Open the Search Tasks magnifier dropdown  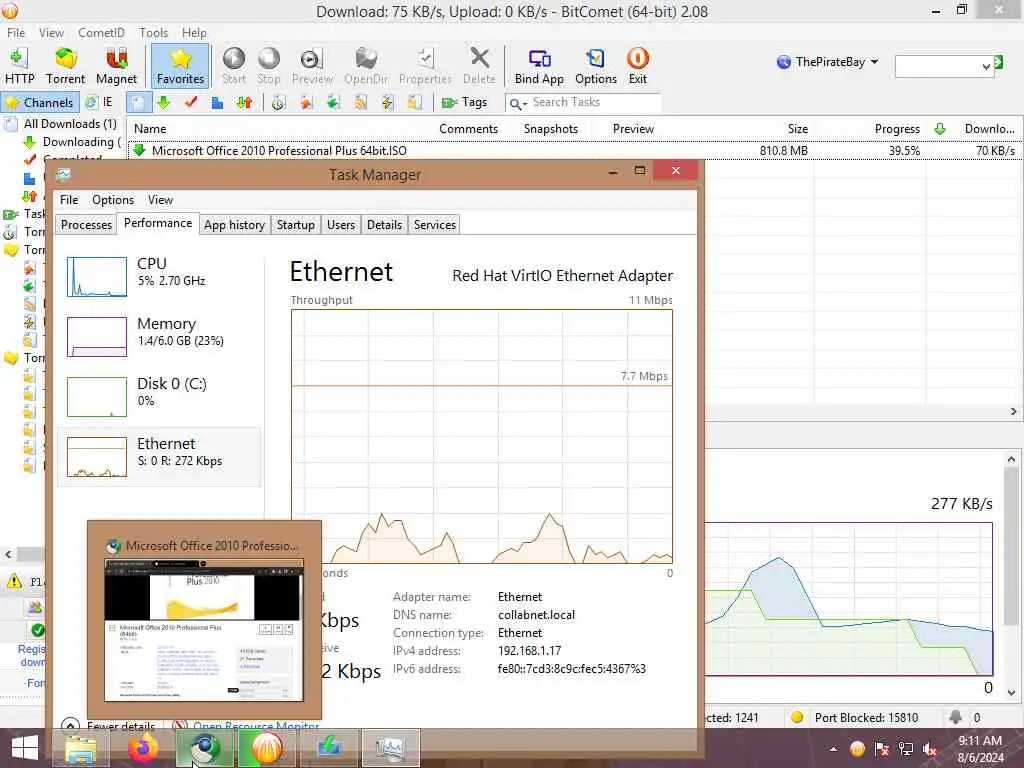point(519,103)
